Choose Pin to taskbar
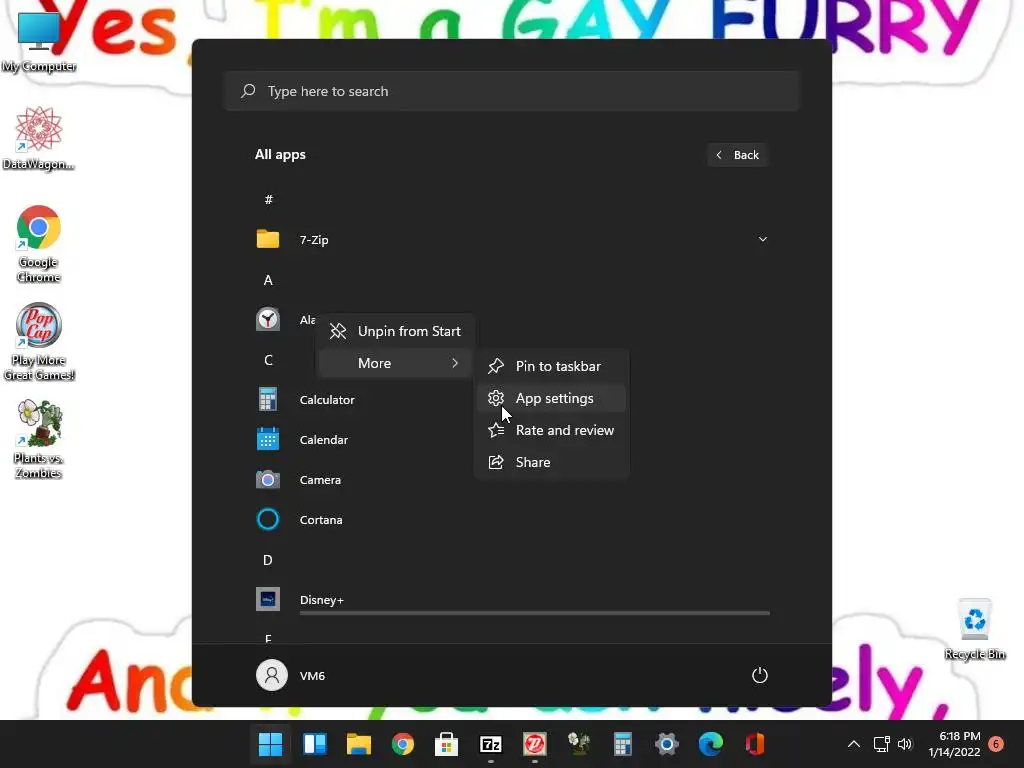Viewport: 1024px width, 768px height. [x=552, y=366]
